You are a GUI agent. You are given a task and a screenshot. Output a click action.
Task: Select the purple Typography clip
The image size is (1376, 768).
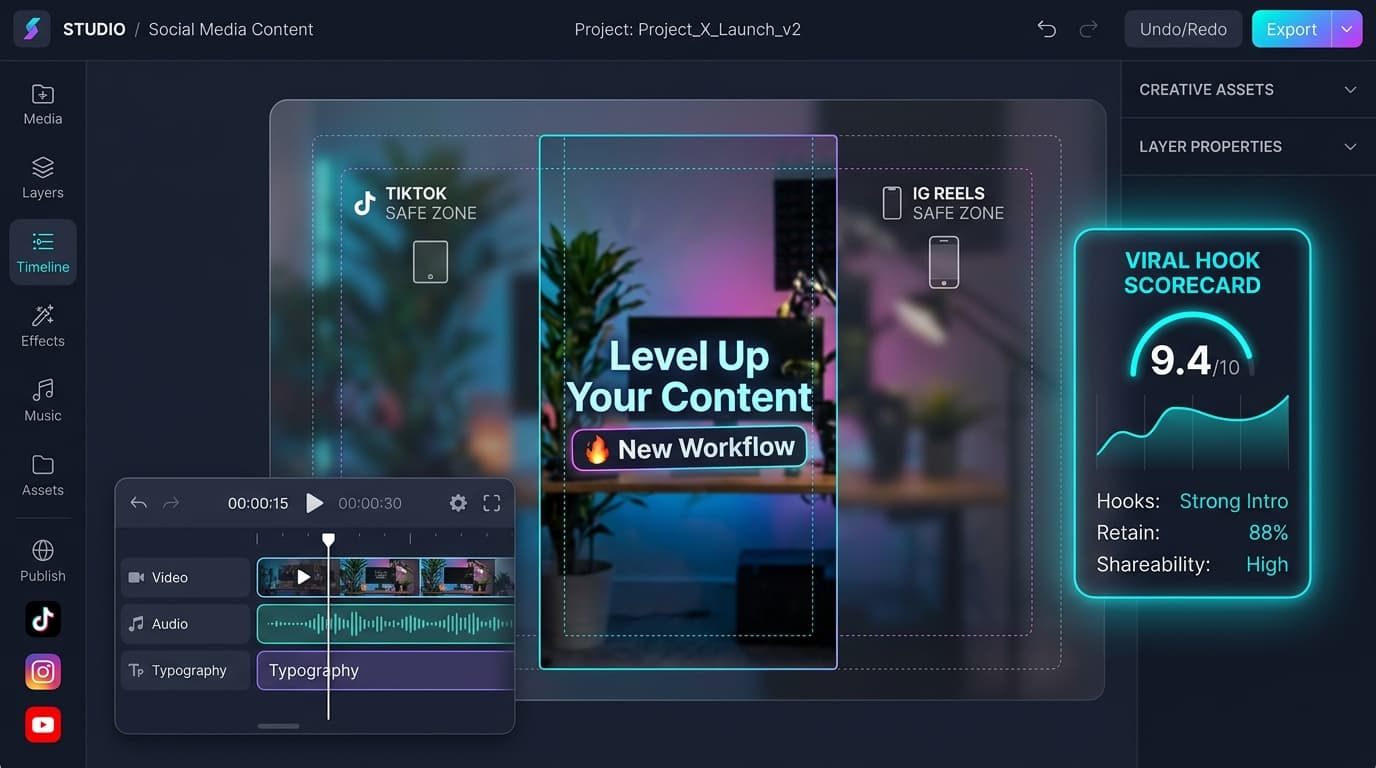(386, 670)
